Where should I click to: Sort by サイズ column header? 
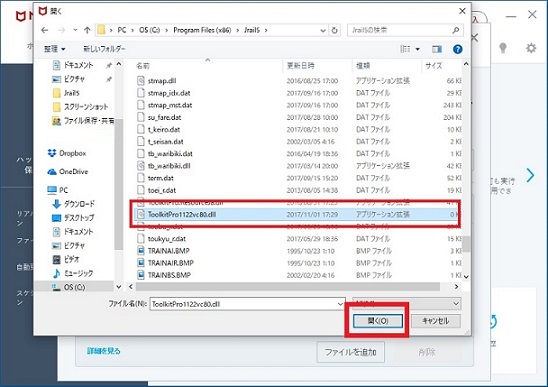tap(434, 66)
